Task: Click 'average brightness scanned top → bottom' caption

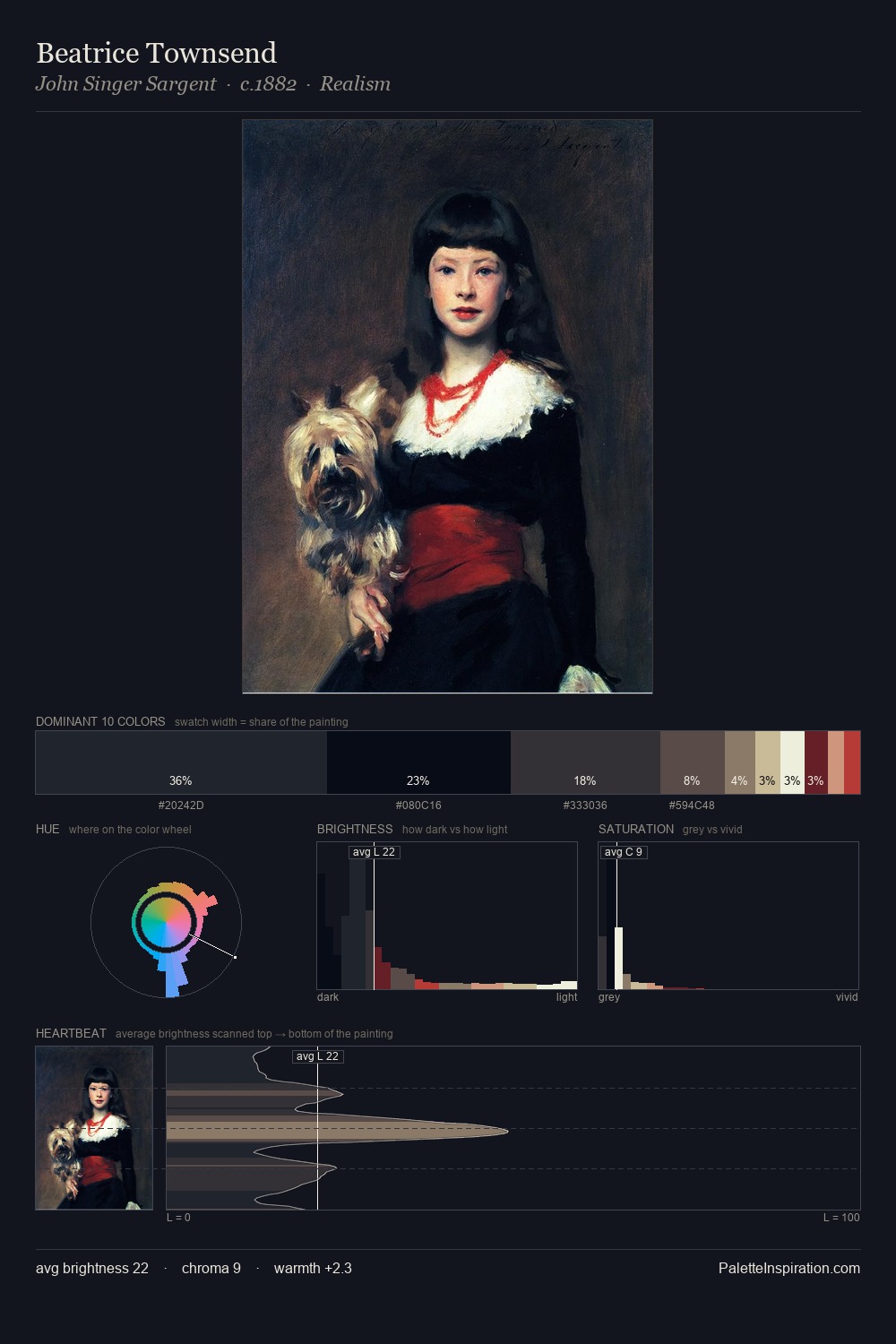Action: (x=254, y=1034)
